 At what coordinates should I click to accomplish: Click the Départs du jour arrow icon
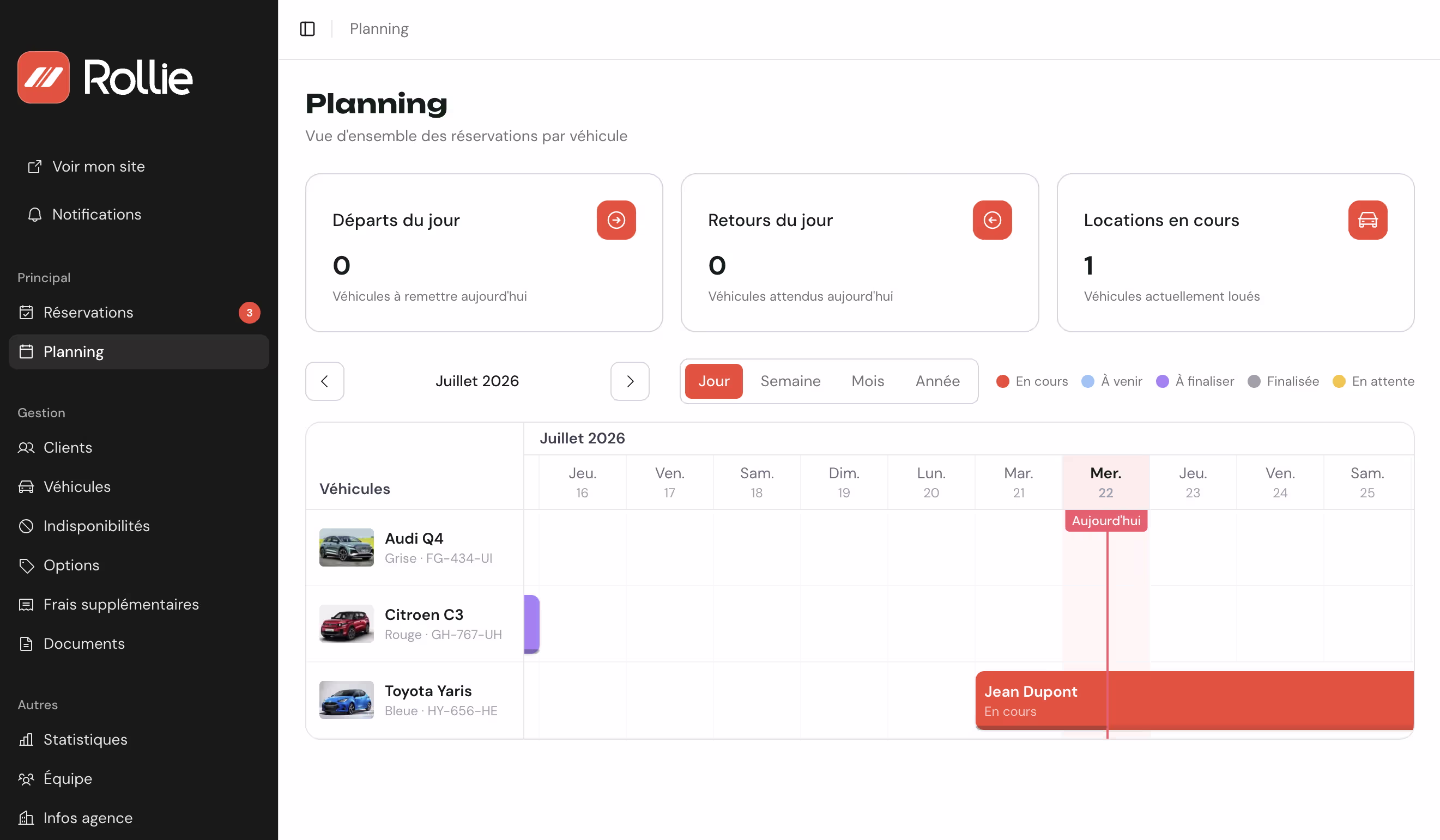pyautogui.click(x=616, y=220)
